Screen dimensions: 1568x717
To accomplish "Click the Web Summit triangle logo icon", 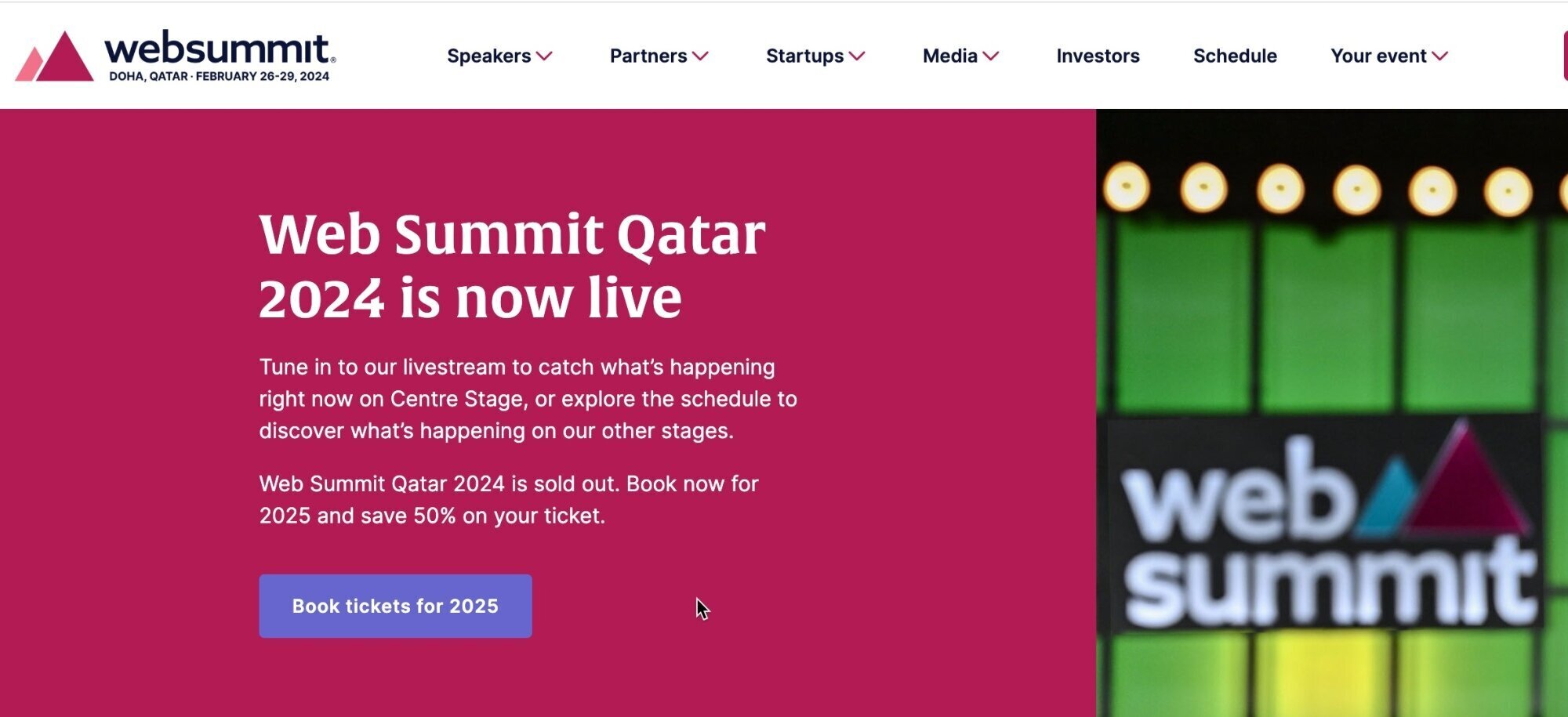I will [x=55, y=57].
